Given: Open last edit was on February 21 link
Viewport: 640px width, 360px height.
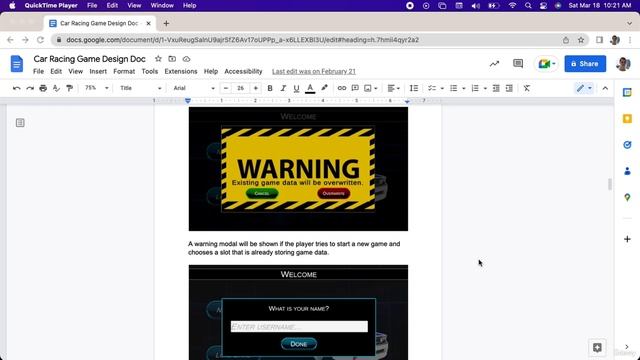Looking at the screenshot, I should [x=314, y=71].
